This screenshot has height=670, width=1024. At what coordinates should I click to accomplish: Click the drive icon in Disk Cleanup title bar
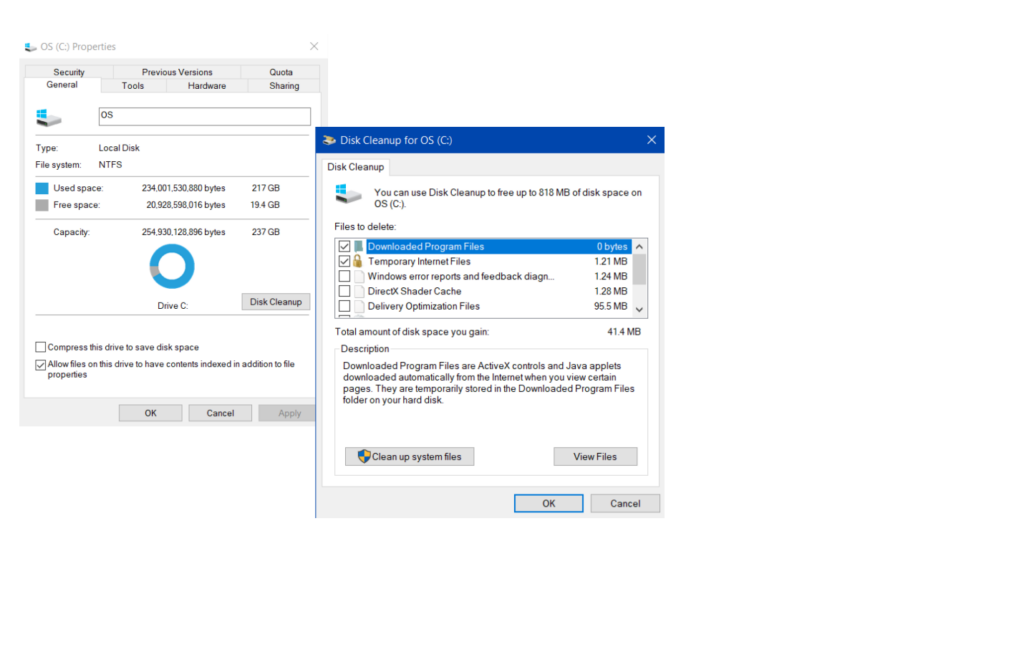(330, 140)
